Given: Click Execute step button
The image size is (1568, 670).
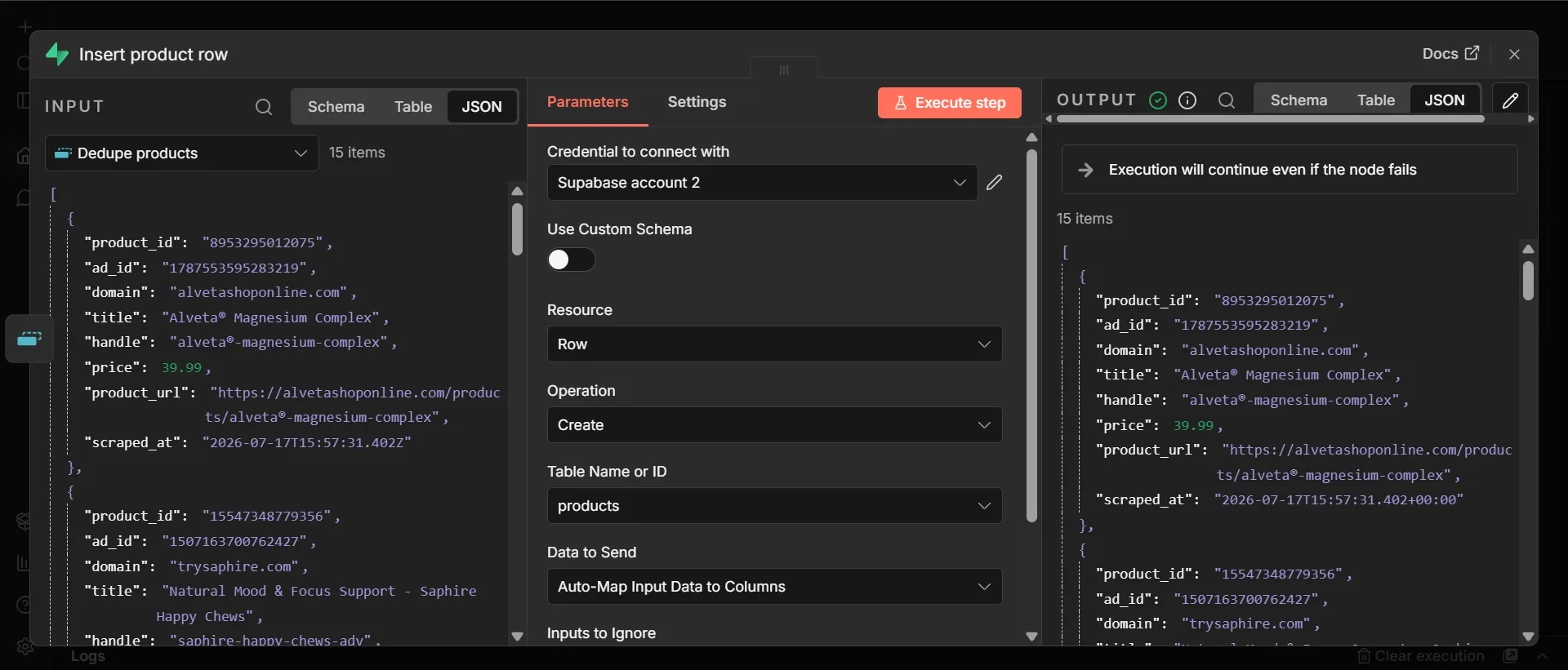Looking at the screenshot, I should coord(949,103).
